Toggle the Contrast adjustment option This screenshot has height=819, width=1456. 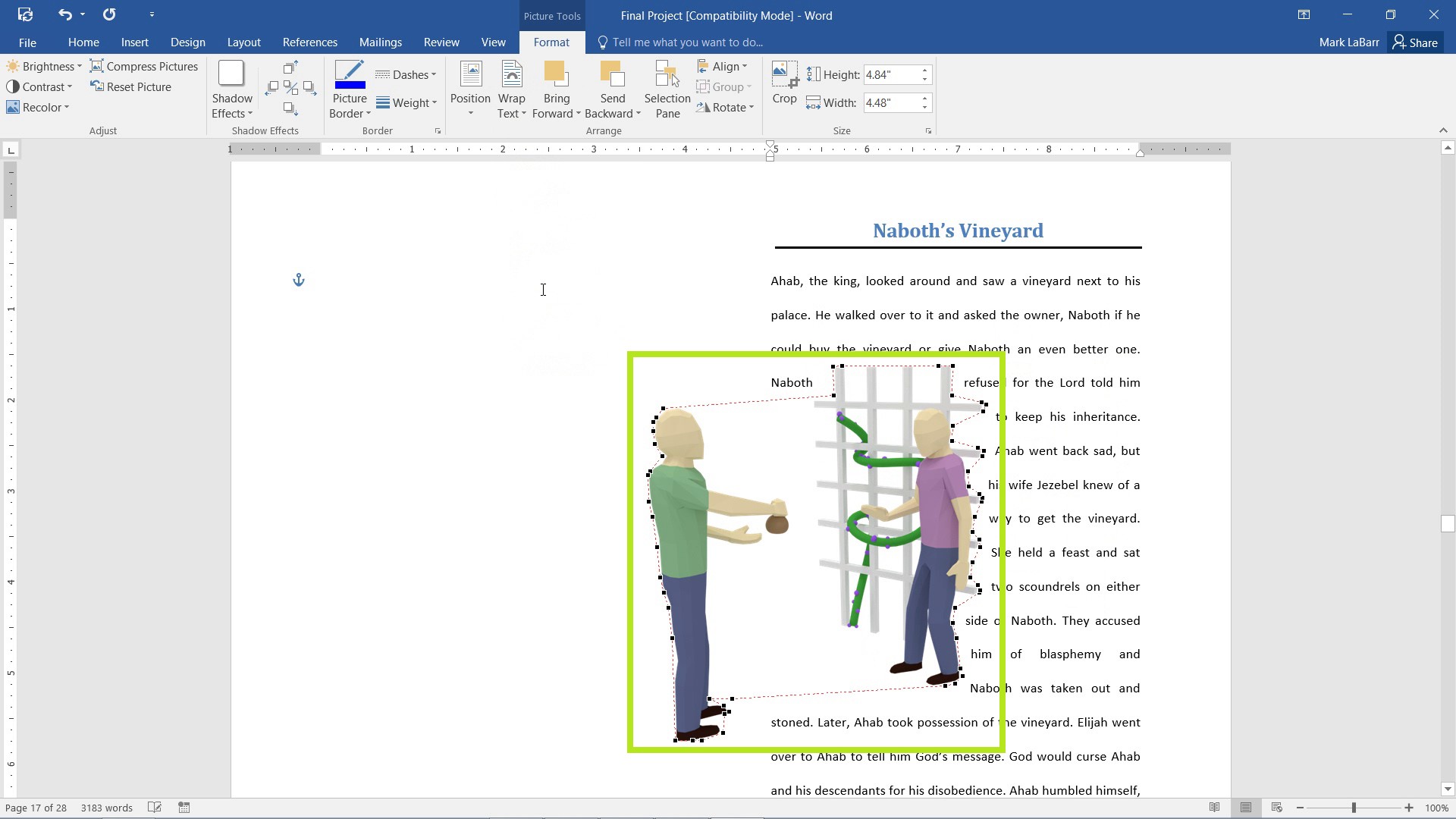click(40, 86)
